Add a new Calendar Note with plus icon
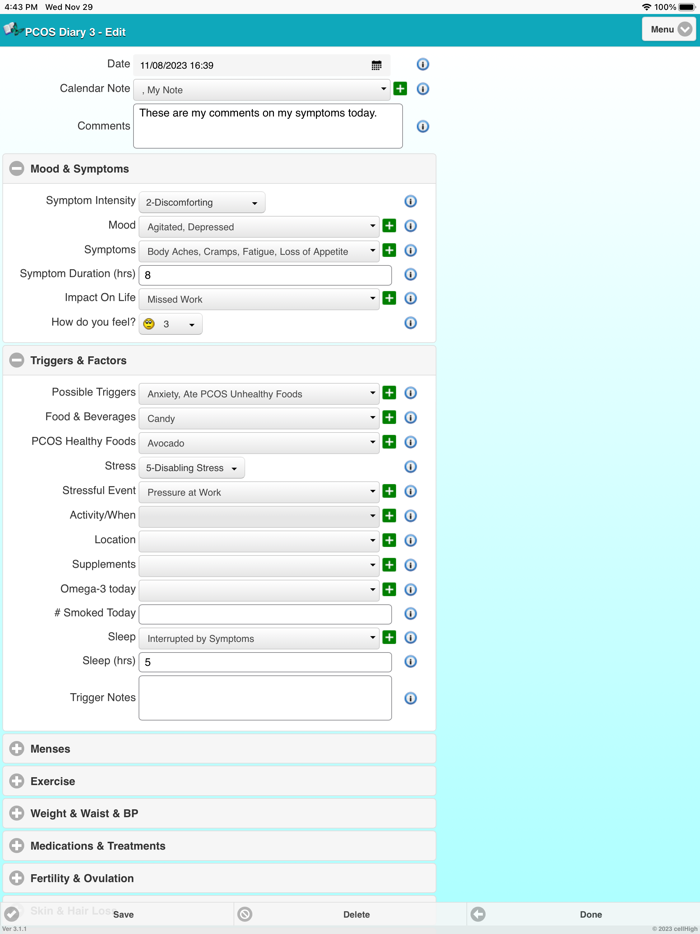The width and height of the screenshot is (700, 934). [x=400, y=89]
